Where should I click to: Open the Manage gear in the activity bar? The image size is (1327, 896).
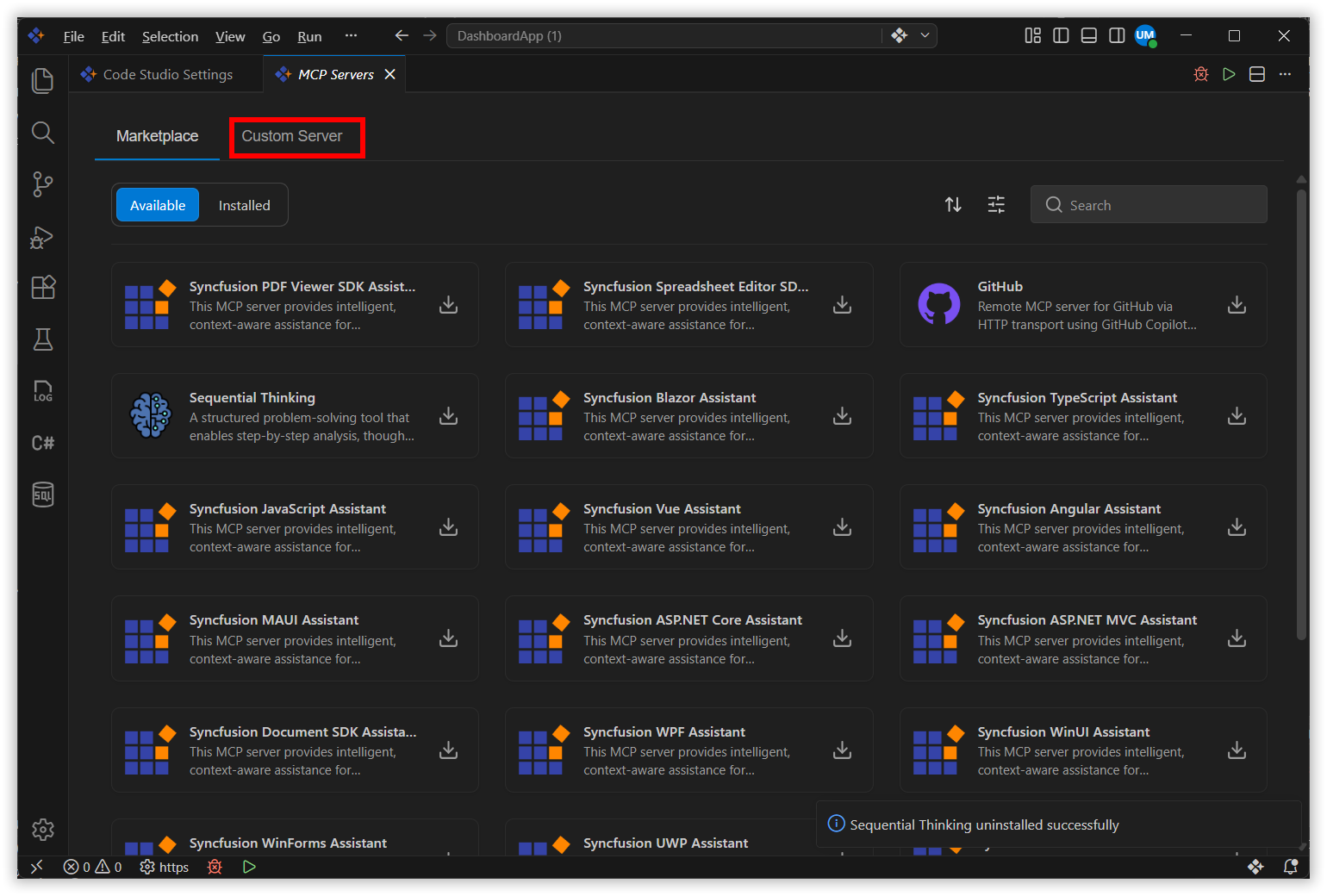click(x=42, y=830)
